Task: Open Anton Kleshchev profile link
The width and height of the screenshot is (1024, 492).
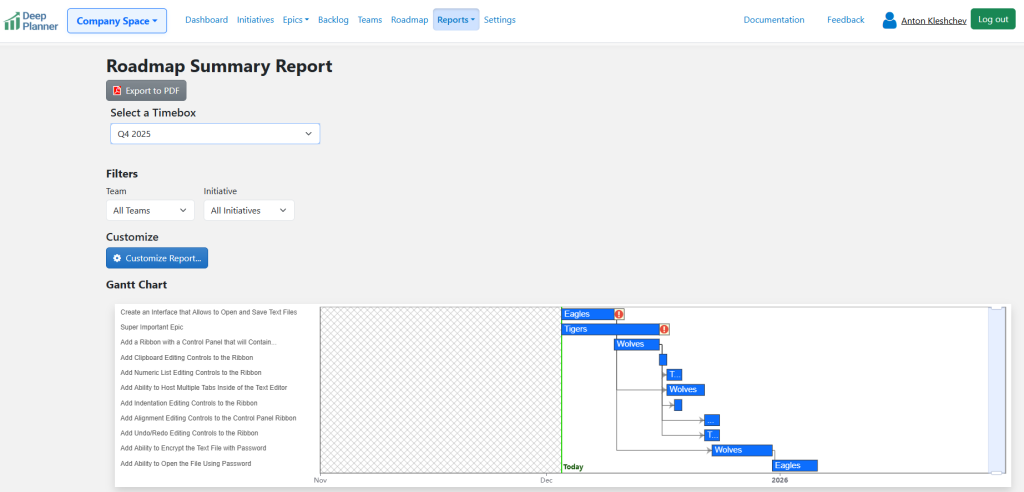Action: pyautogui.click(x=933, y=21)
